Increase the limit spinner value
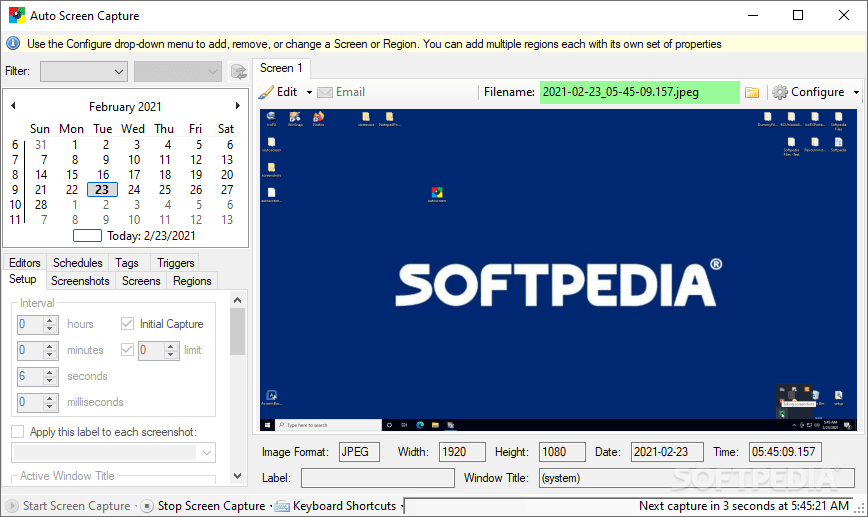The image size is (868, 517). coord(171,346)
